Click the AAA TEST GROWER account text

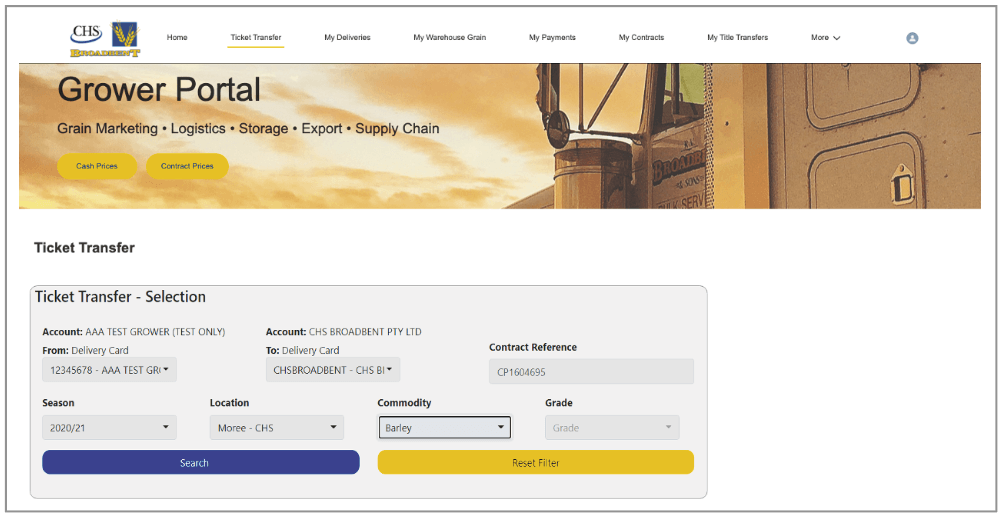(155, 332)
